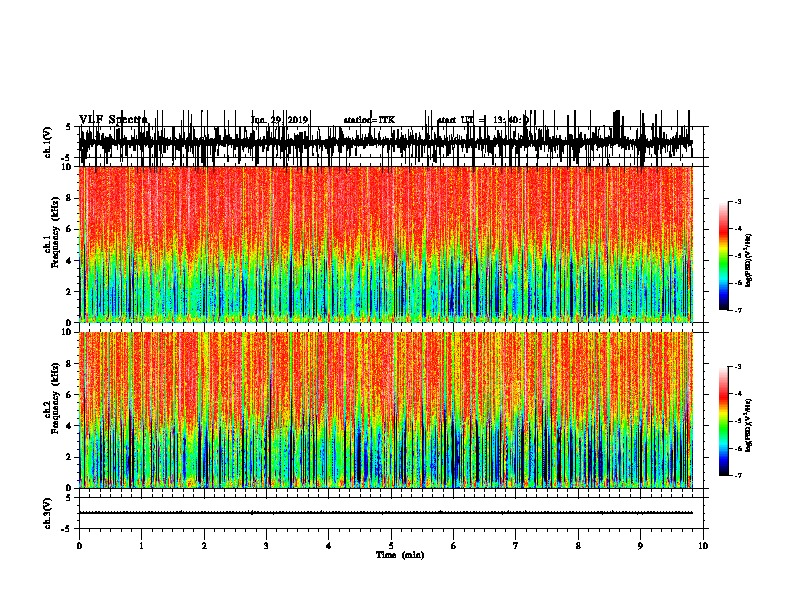Image resolution: width=792 pixels, height=612 pixels.
Task: Click the '8' tick on the time axis
Action: [x=578, y=546]
